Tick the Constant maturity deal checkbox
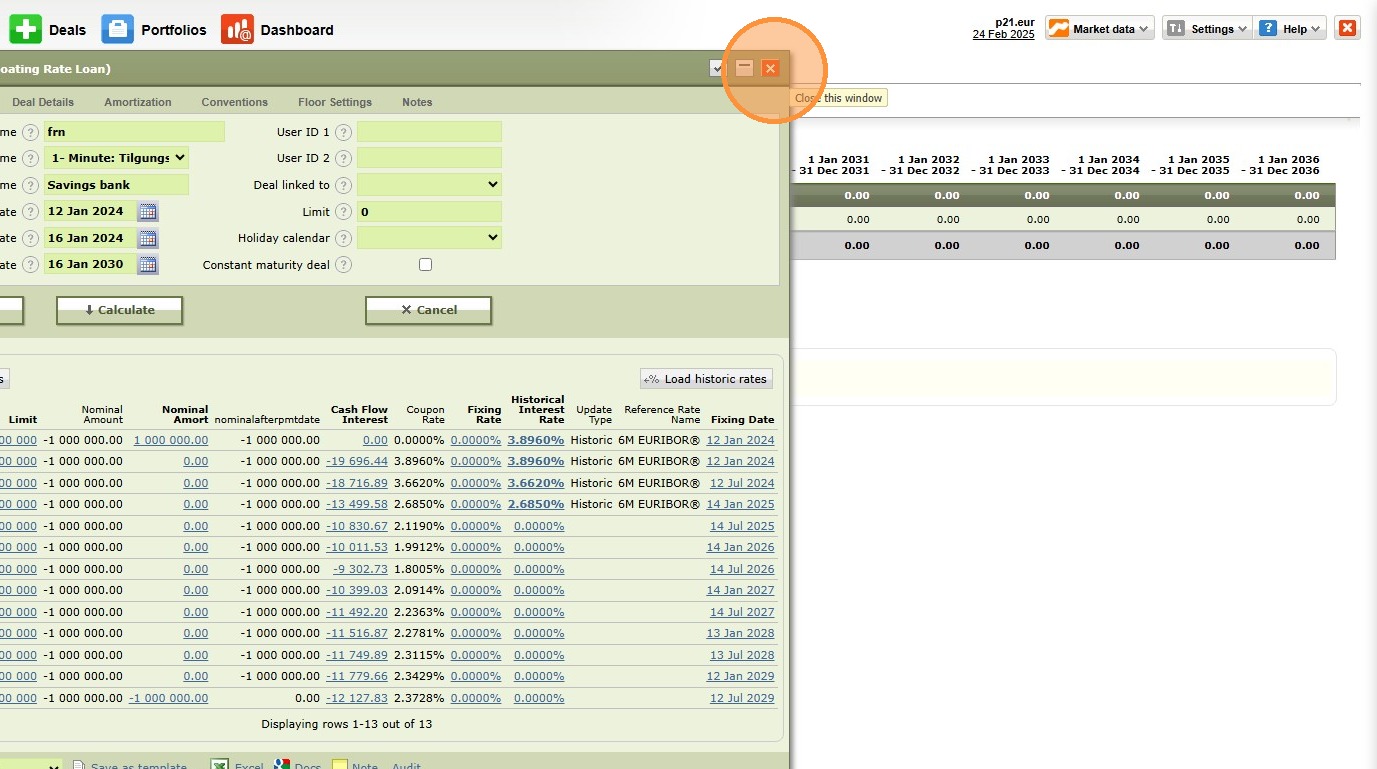Viewport: 1377px width, 769px height. point(426,265)
